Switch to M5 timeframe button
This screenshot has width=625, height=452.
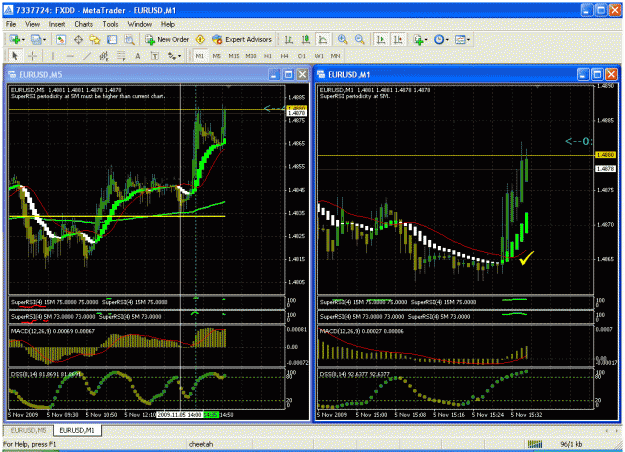[x=216, y=56]
